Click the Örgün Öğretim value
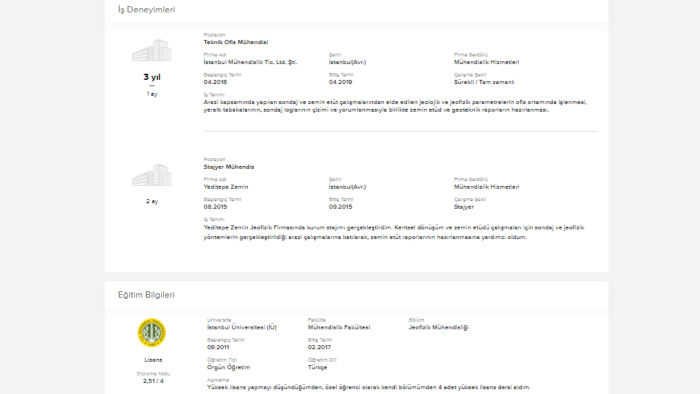The width and height of the screenshot is (700, 394). [x=228, y=368]
